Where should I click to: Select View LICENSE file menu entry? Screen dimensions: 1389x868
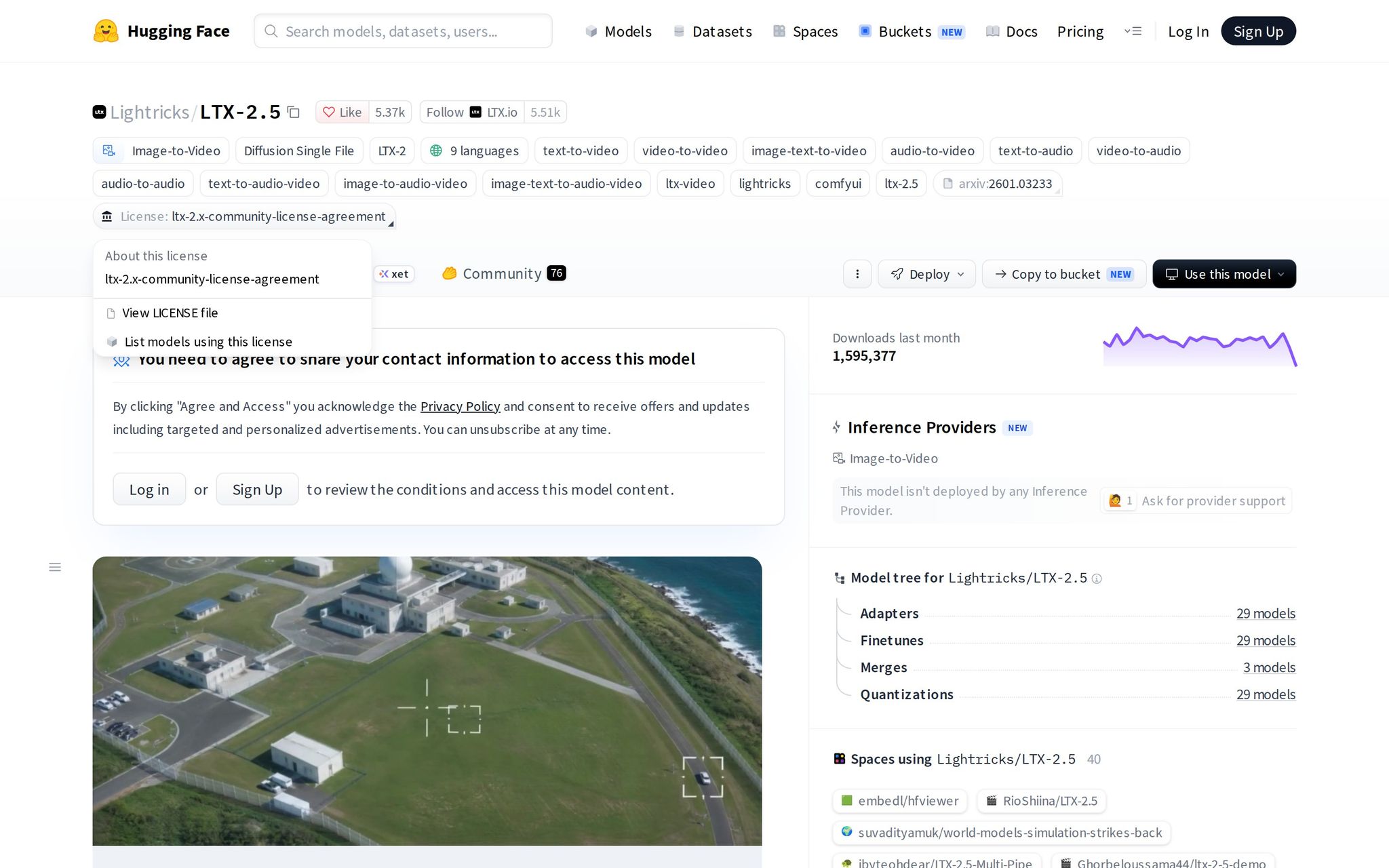232,313
